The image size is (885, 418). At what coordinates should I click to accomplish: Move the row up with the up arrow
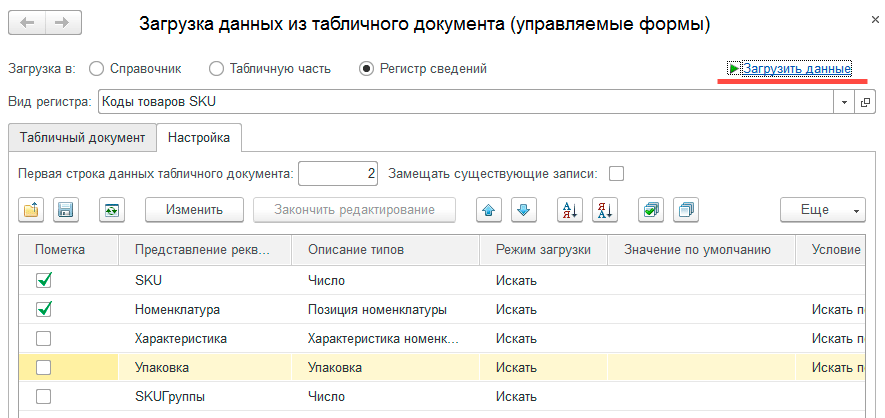(x=489, y=210)
